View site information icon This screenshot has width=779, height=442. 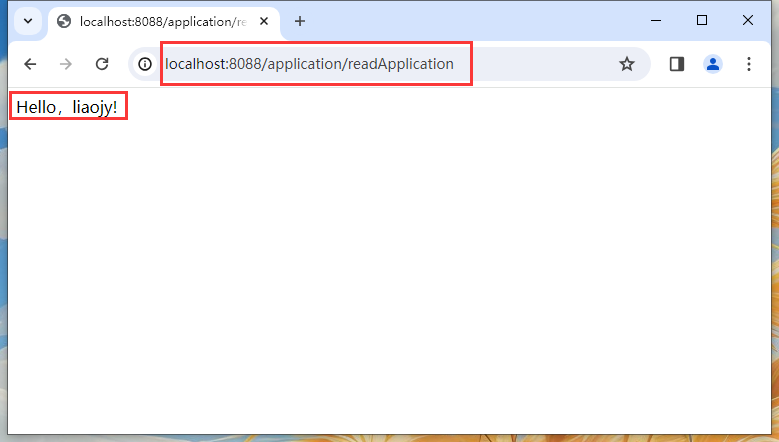click(145, 64)
